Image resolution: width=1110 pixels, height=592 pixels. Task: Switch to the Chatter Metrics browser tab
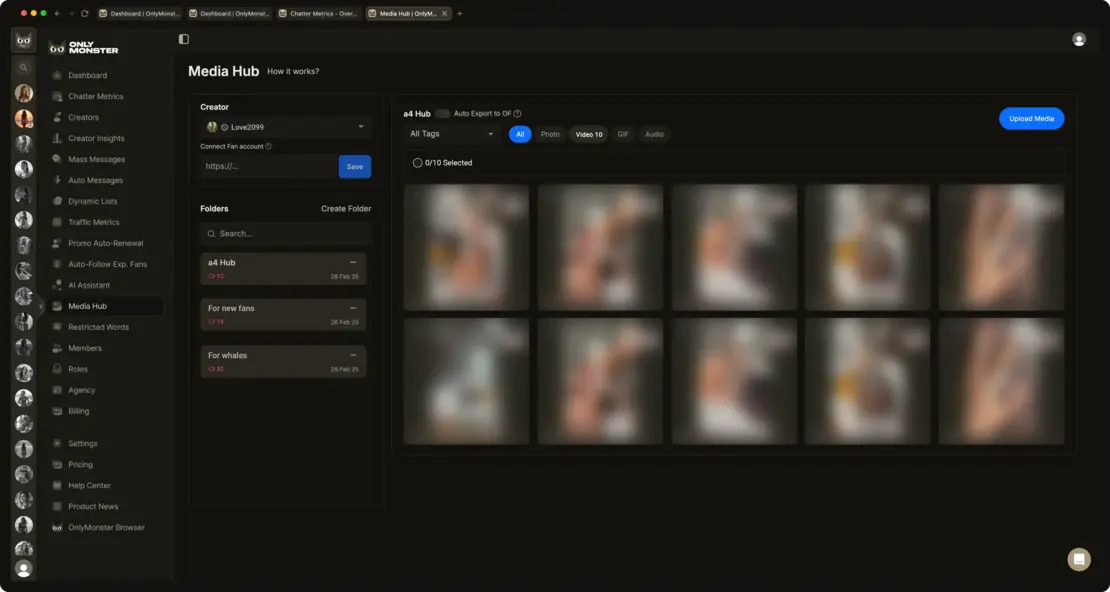point(319,13)
